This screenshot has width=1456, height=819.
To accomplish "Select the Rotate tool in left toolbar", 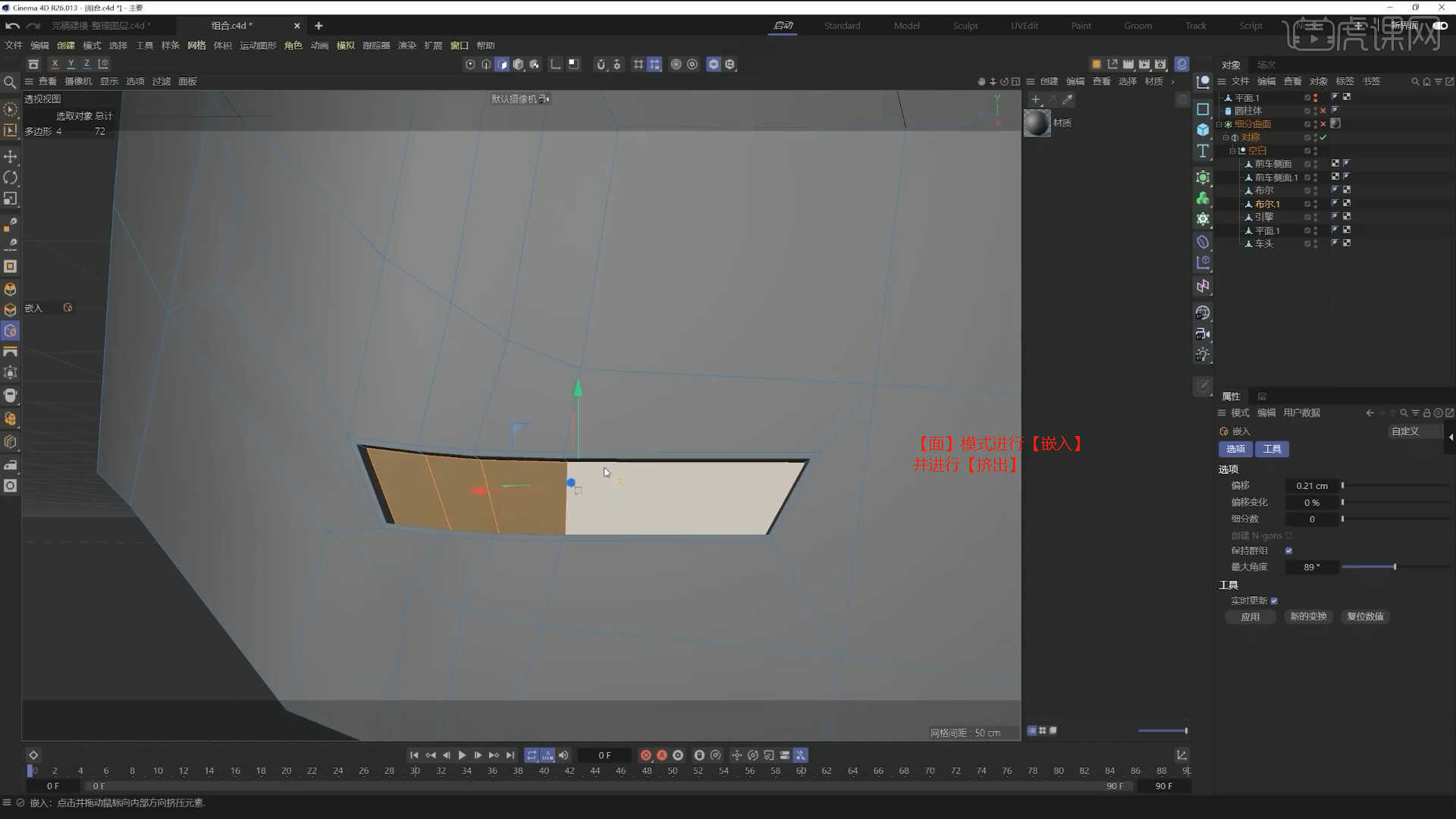I will click(x=11, y=177).
